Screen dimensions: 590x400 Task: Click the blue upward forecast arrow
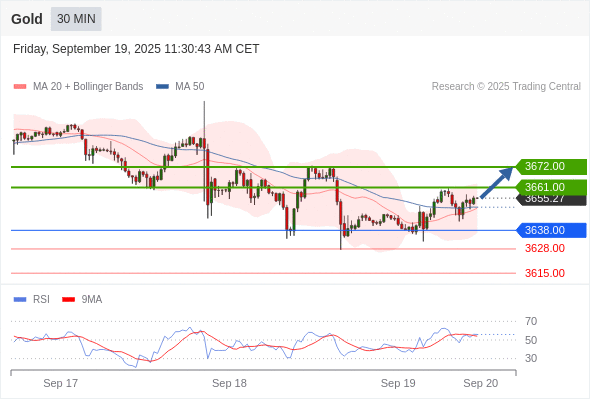click(497, 182)
